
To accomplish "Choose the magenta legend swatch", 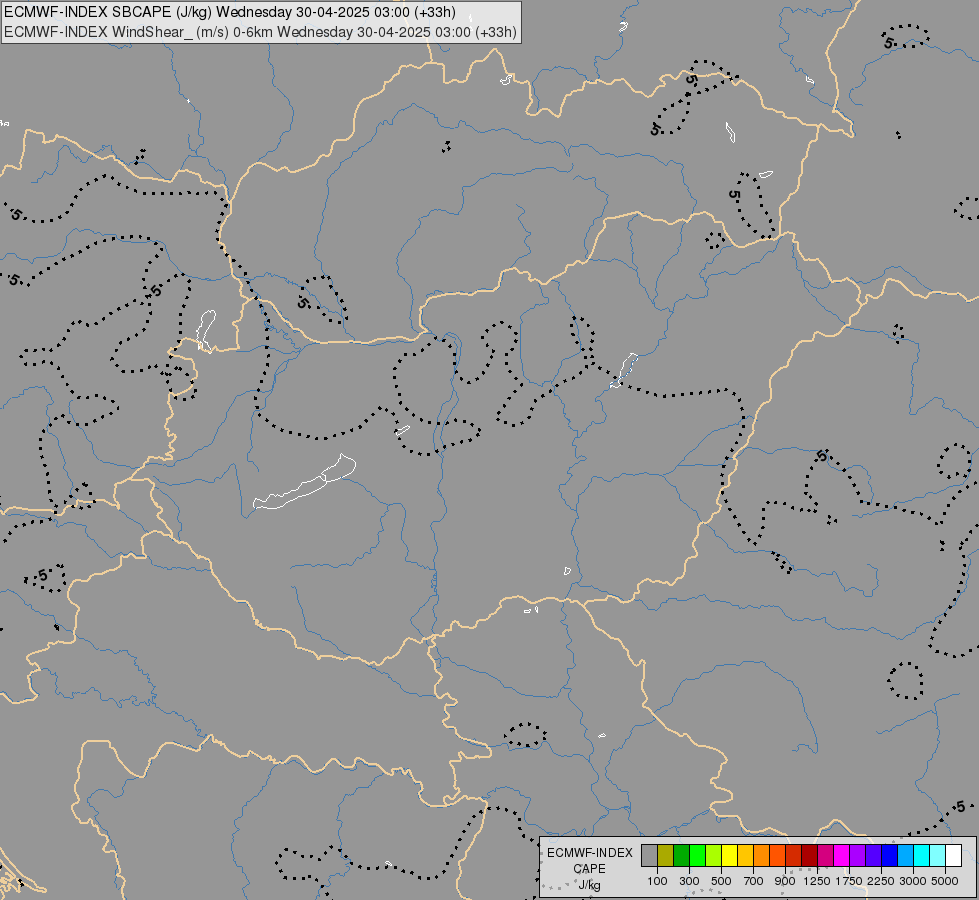I will [x=842, y=855].
